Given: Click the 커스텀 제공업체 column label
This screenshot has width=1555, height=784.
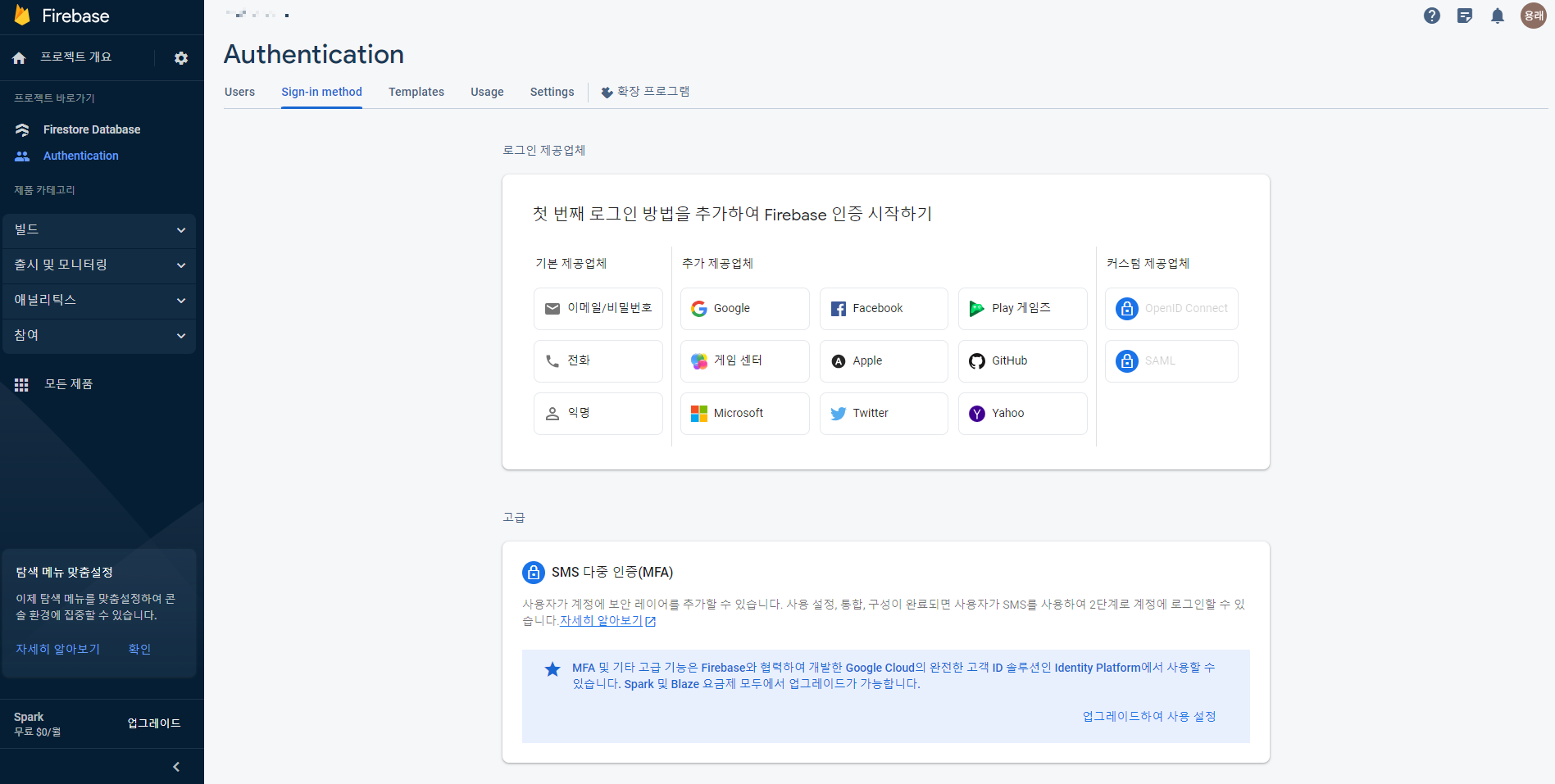Looking at the screenshot, I should coord(1148,264).
